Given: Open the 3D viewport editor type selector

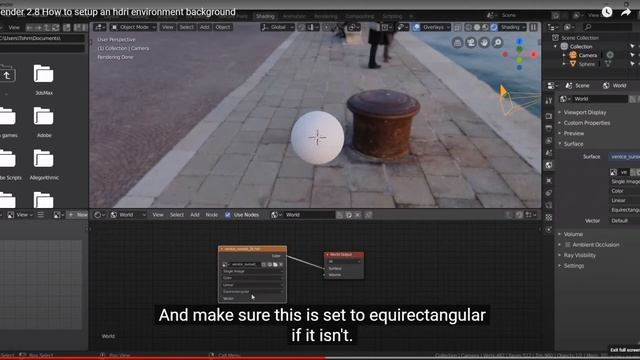Looking at the screenshot, I should [99, 27].
